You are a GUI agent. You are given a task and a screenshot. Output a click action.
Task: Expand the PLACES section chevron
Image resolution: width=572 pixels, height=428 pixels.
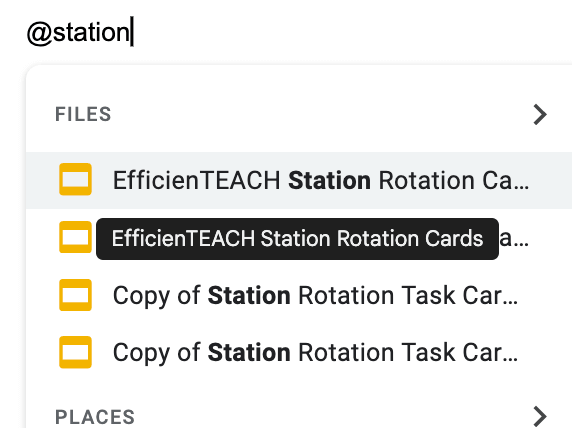[x=540, y=416]
